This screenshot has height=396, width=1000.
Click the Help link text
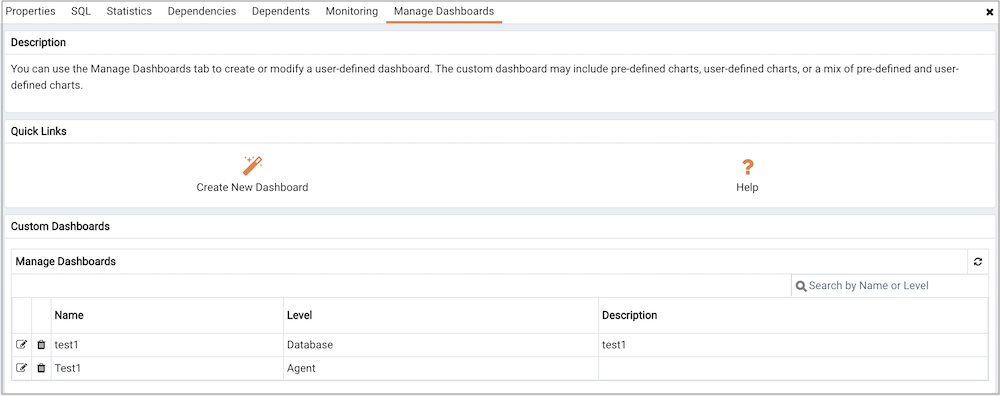(x=747, y=187)
